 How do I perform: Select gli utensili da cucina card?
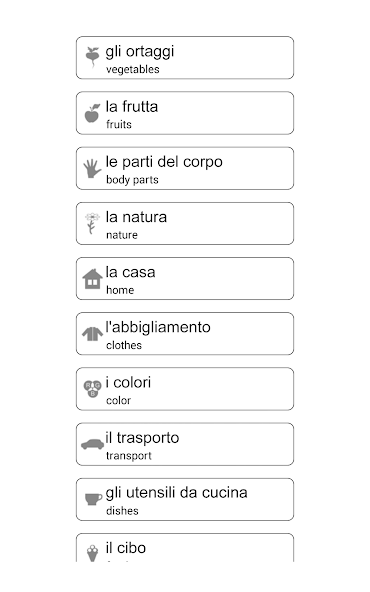[185, 500]
